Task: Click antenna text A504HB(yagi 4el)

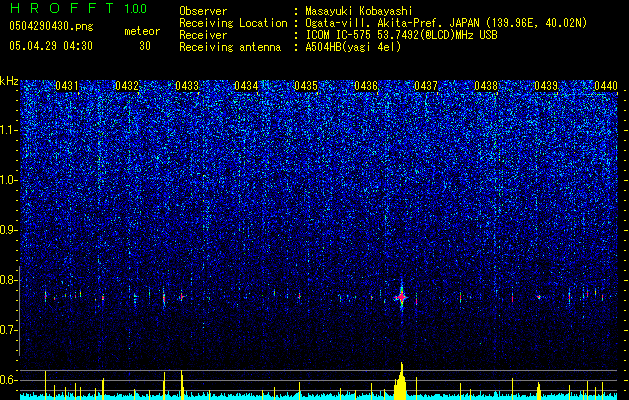Action: tap(353, 47)
